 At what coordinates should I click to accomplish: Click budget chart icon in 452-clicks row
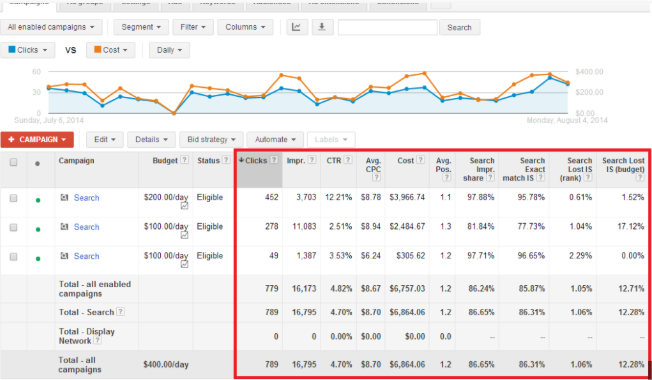(184, 206)
